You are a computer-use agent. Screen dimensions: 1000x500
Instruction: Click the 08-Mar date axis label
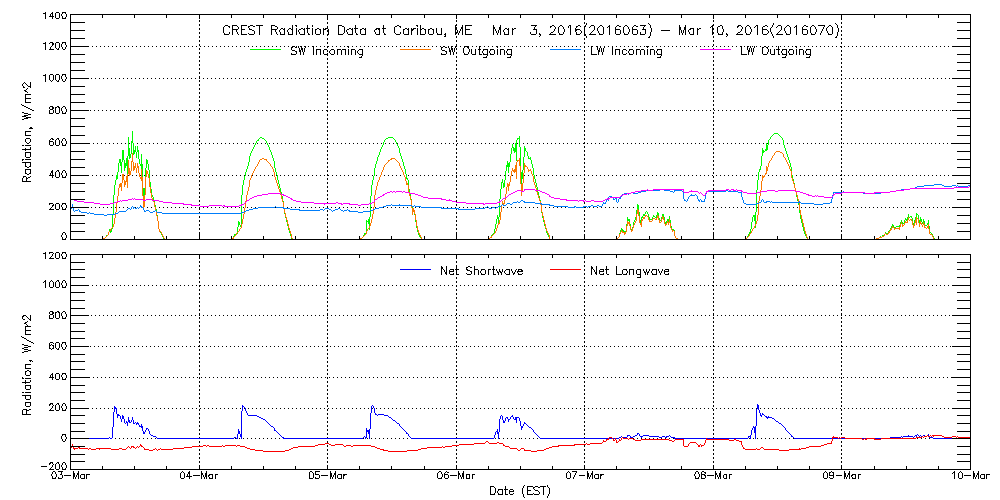[713, 477]
